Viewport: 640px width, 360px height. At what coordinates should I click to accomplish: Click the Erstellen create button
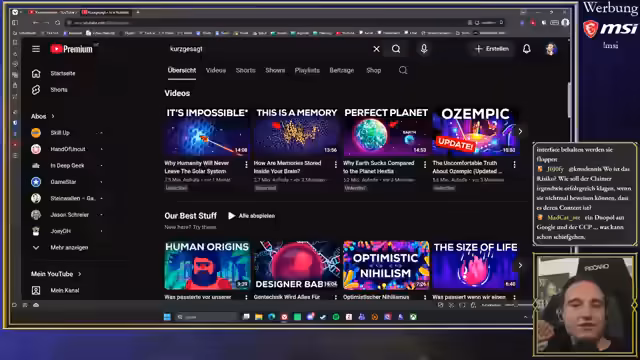(492, 49)
